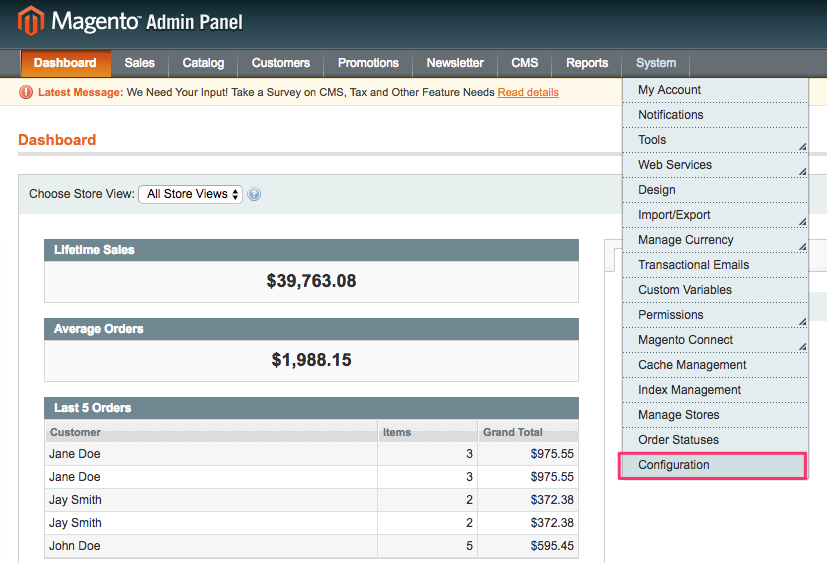
Task: Open the All Store Views dropdown
Action: 190,194
